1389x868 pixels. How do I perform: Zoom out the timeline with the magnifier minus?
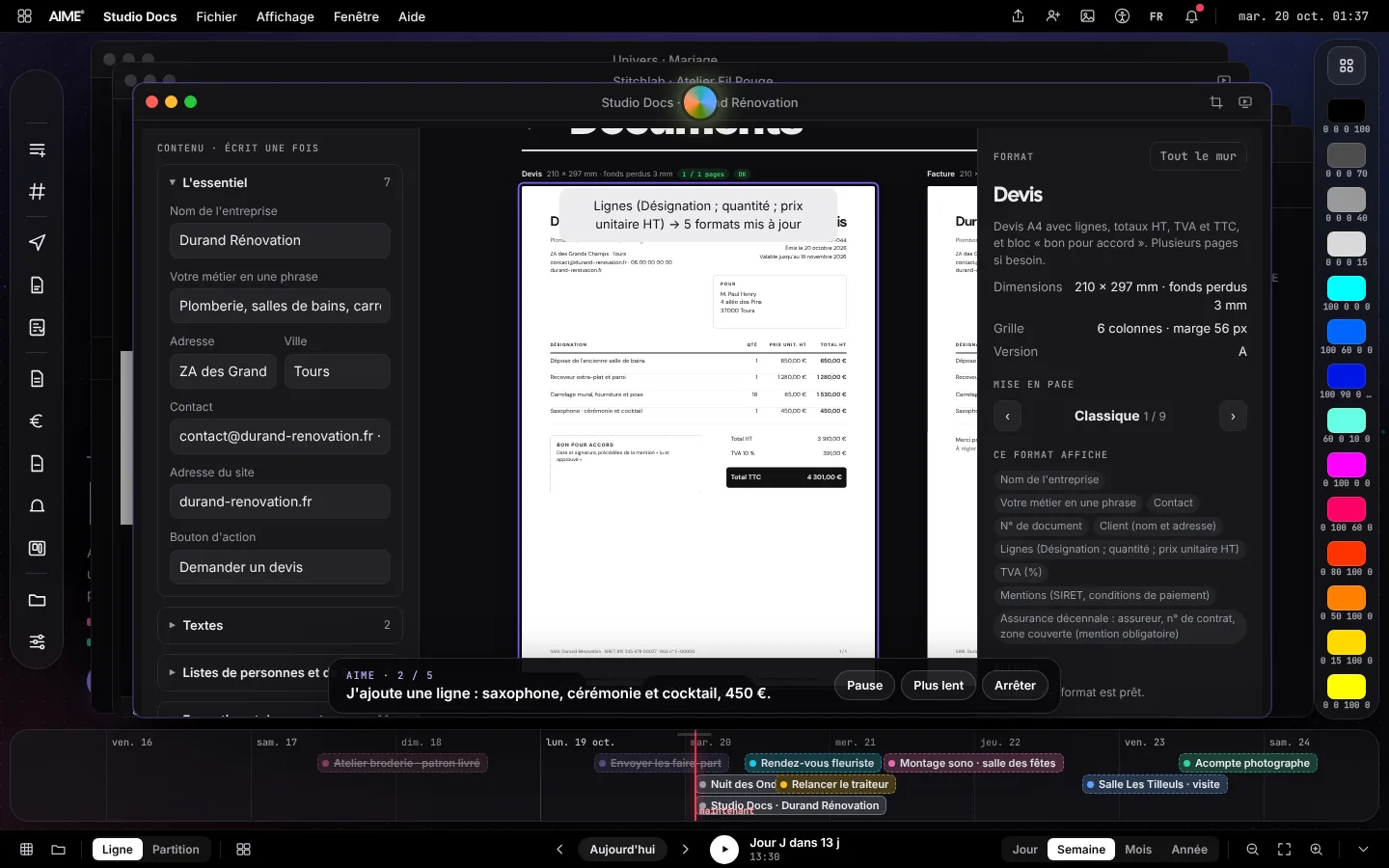(1252, 850)
